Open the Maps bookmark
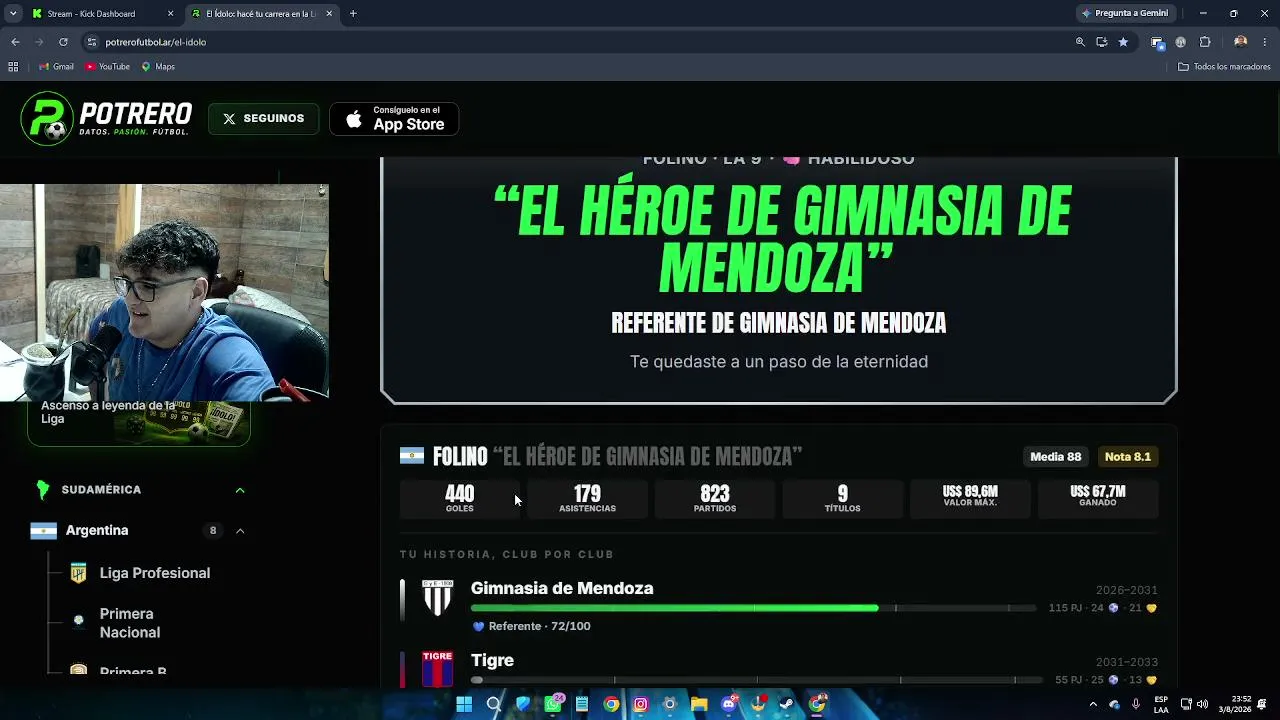Image resolution: width=1280 pixels, height=720 pixels. tap(158, 67)
